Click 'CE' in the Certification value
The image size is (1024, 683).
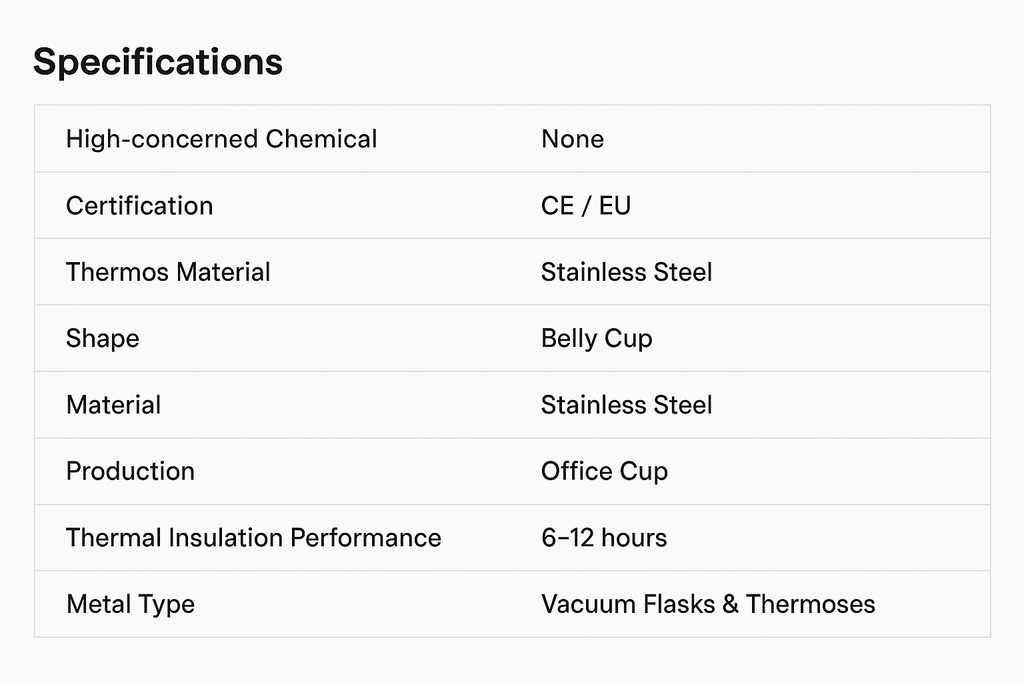tap(557, 206)
